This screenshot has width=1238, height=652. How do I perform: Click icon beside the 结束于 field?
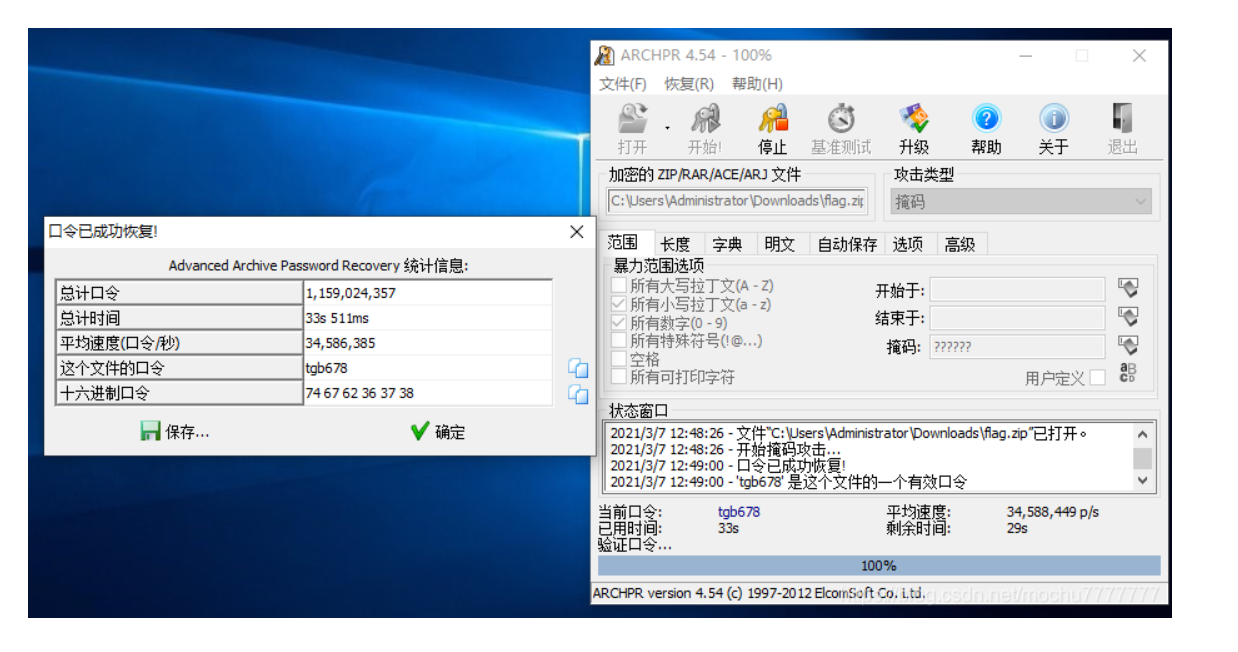coord(1128,317)
